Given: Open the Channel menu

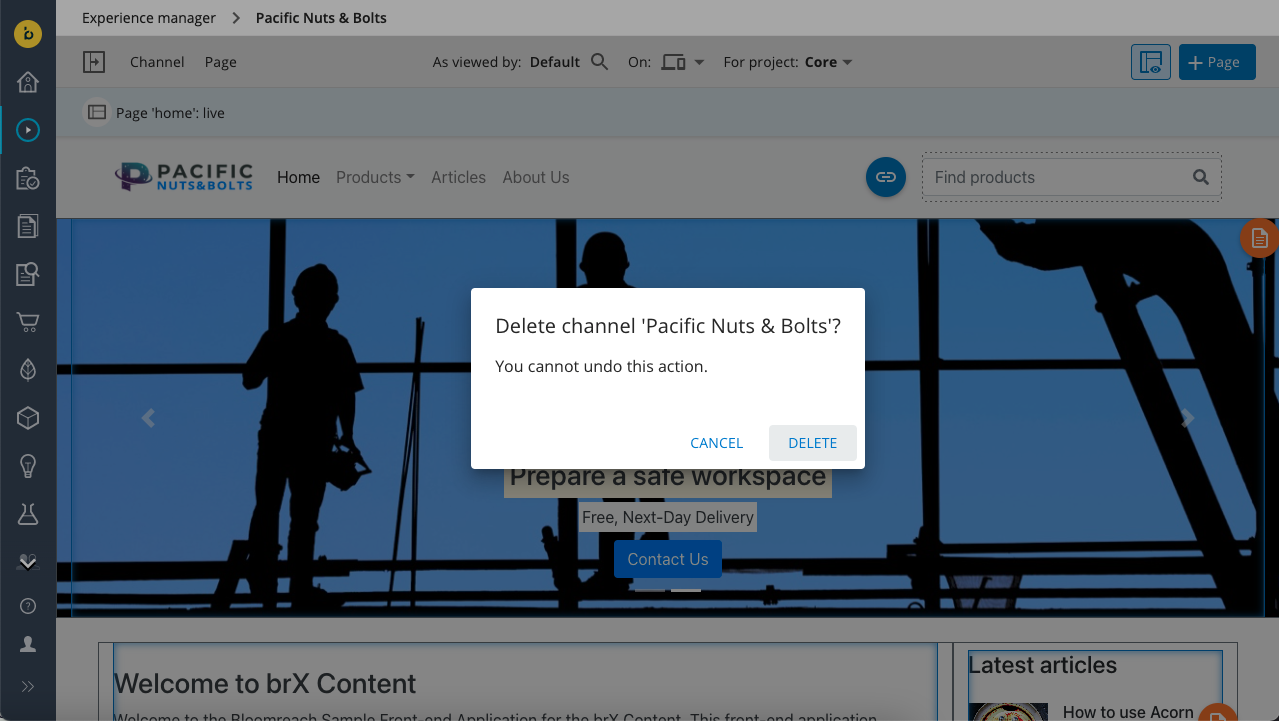Looking at the screenshot, I should (x=157, y=62).
